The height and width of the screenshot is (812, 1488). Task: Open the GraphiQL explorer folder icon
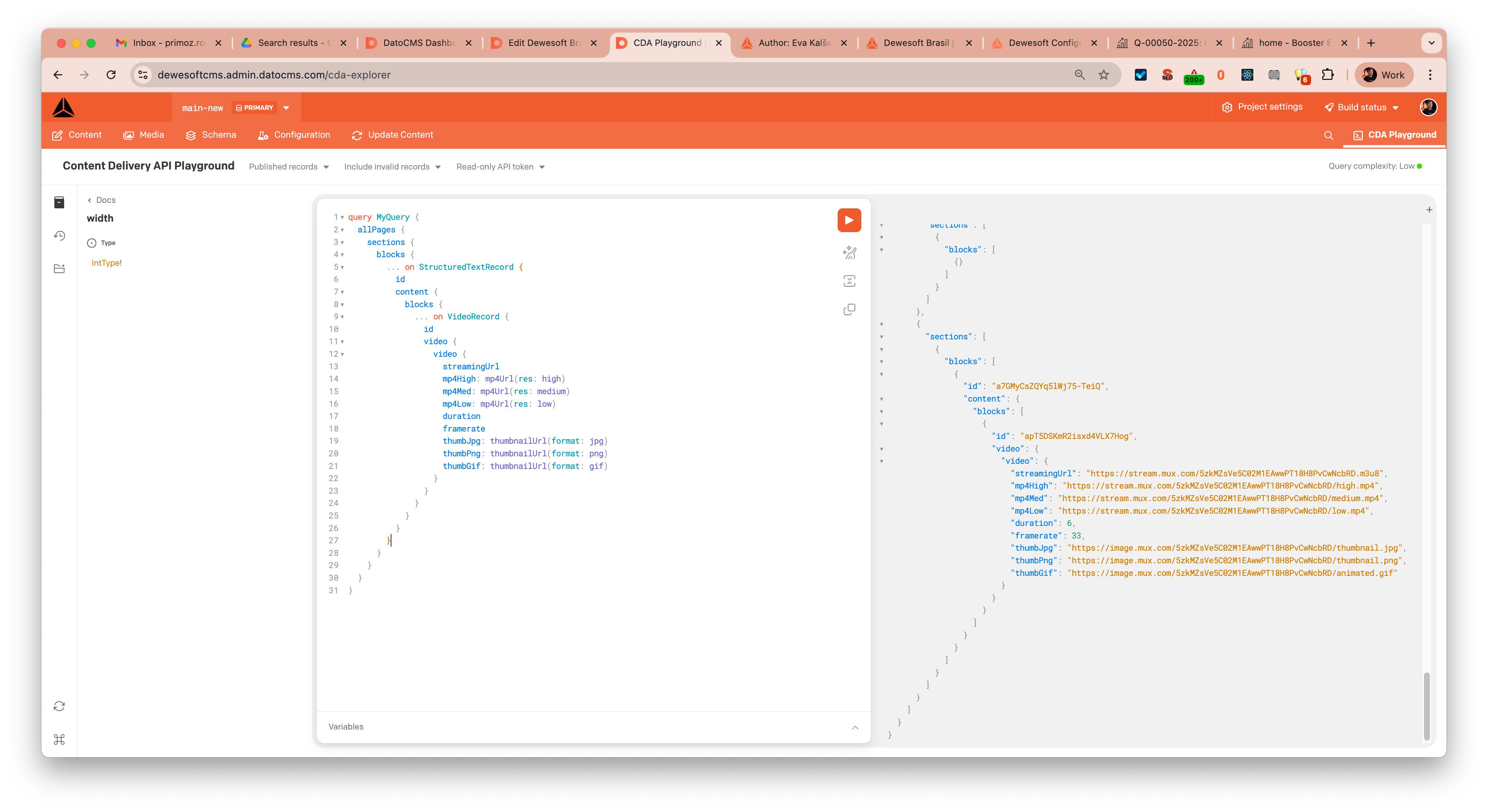click(x=60, y=269)
